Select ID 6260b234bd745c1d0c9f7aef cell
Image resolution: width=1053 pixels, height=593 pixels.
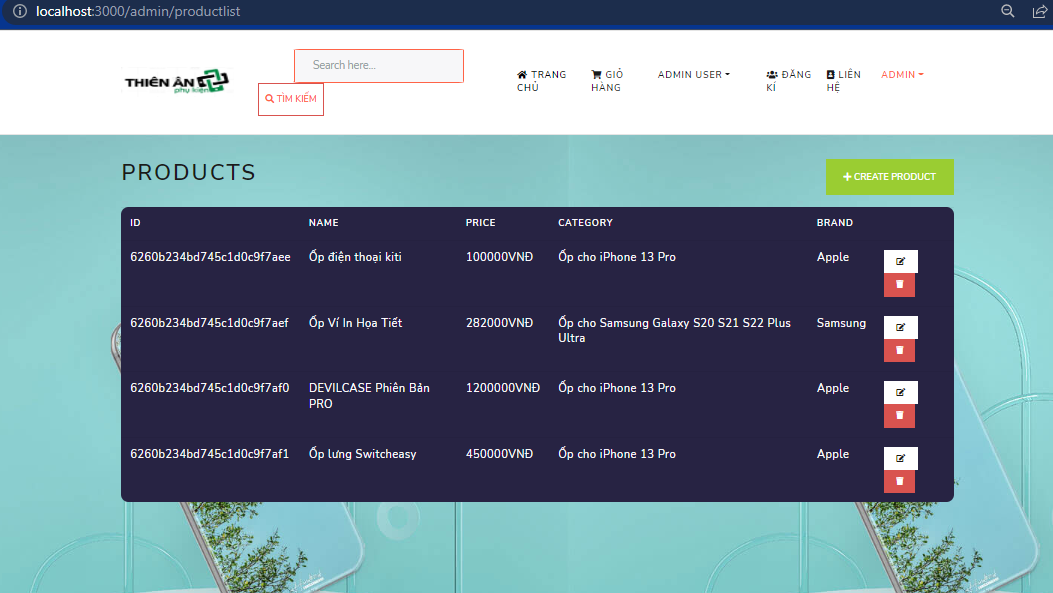click(210, 322)
